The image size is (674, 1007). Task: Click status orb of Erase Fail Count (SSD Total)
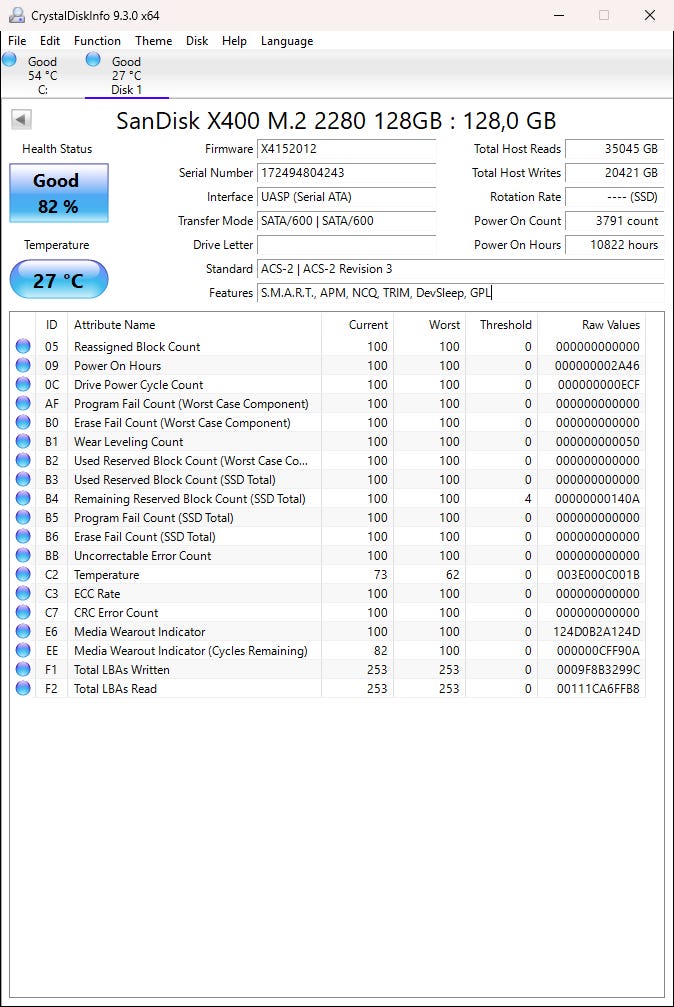coord(23,536)
